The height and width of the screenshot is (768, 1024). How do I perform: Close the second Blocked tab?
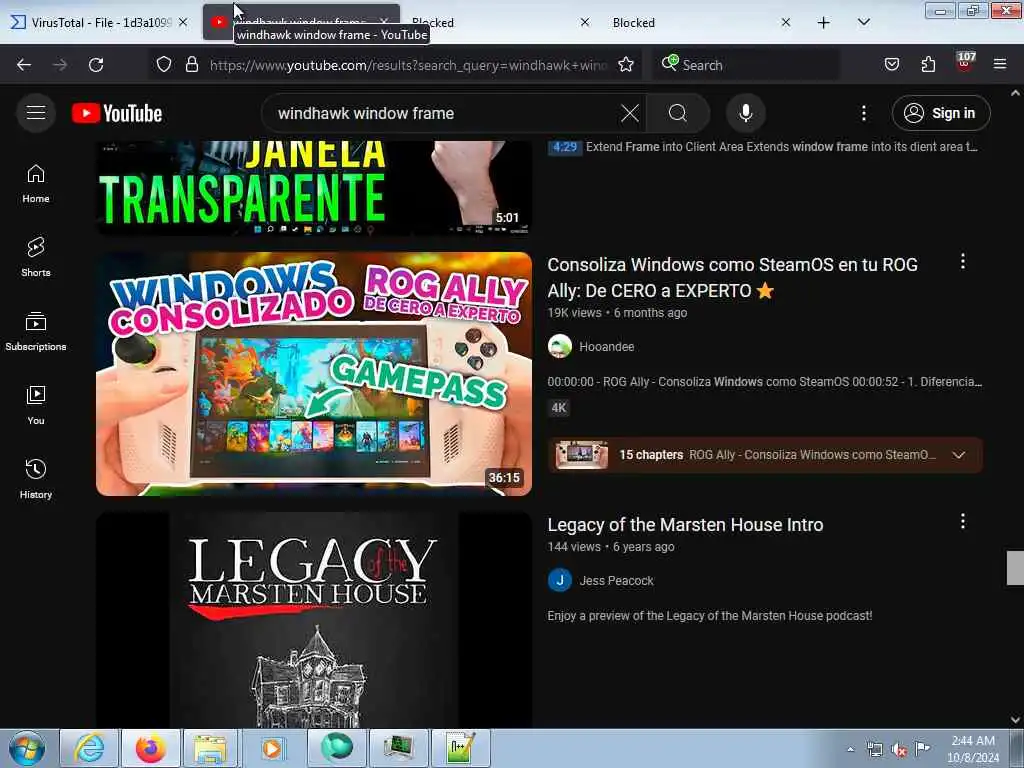[786, 23]
